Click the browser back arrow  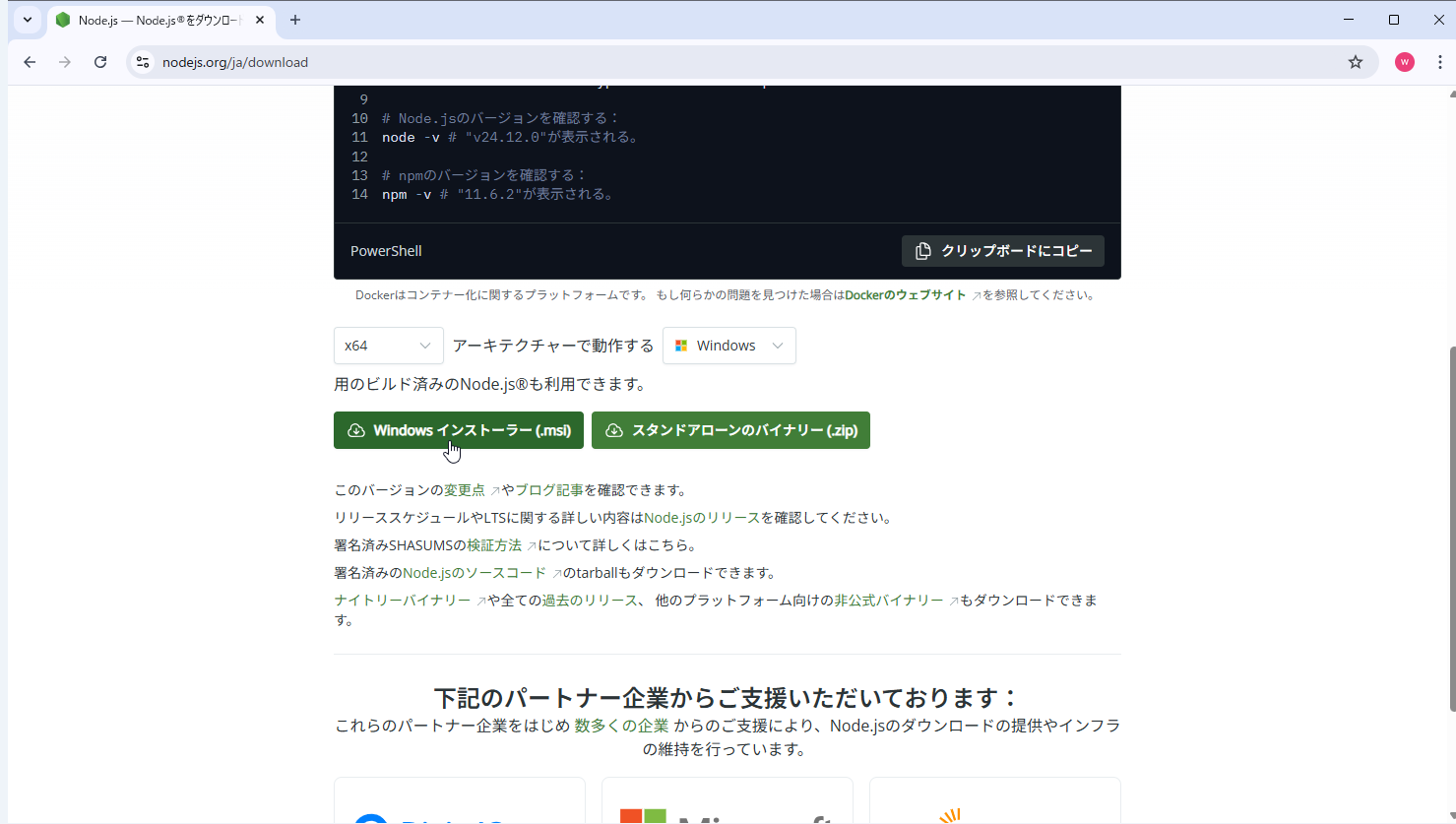click(30, 62)
